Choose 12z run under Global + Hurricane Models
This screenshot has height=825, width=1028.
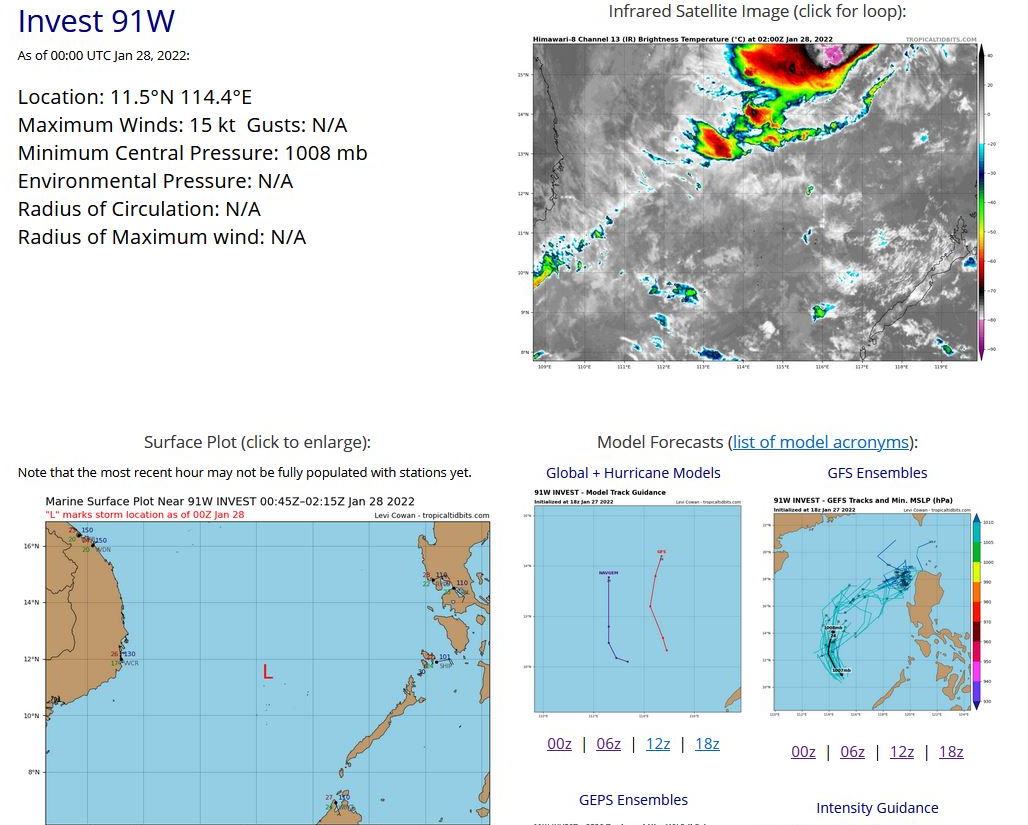(x=658, y=743)
